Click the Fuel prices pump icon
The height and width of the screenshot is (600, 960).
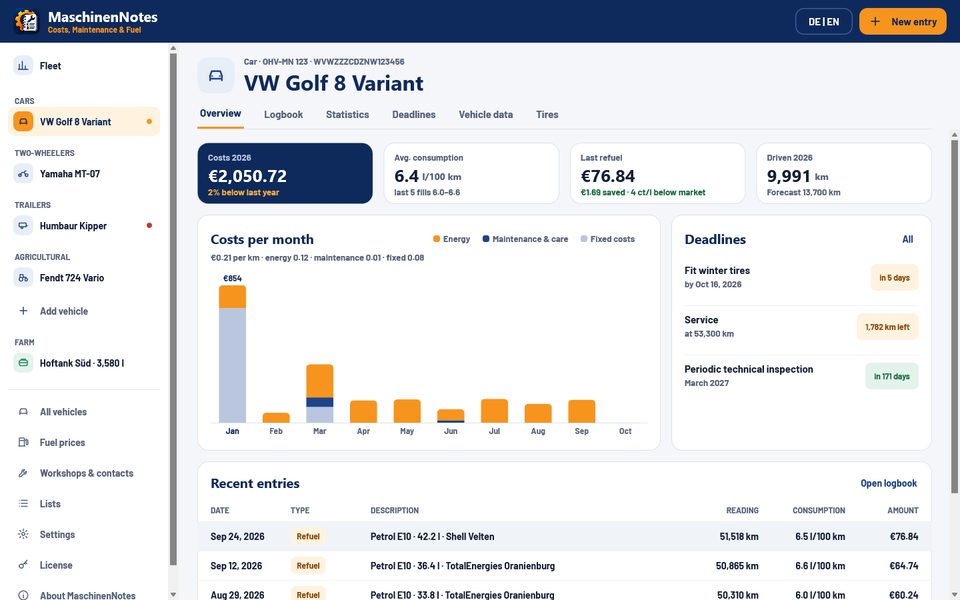coord(23,443)
